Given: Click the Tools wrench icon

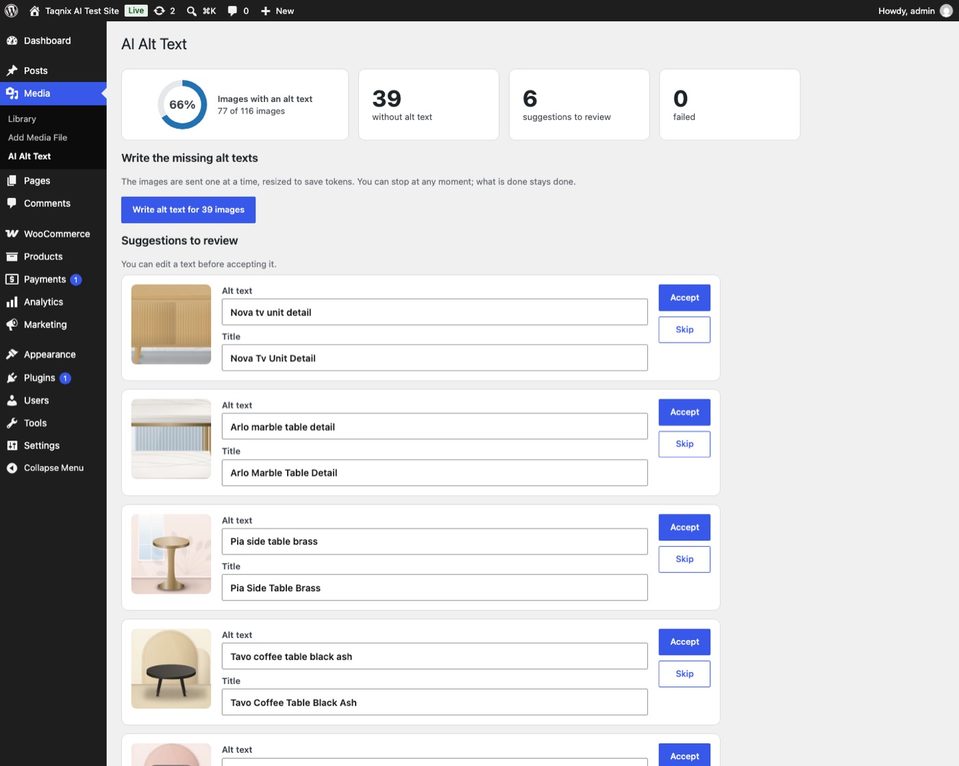Looking at the screenshot, I should pos(12,423).
